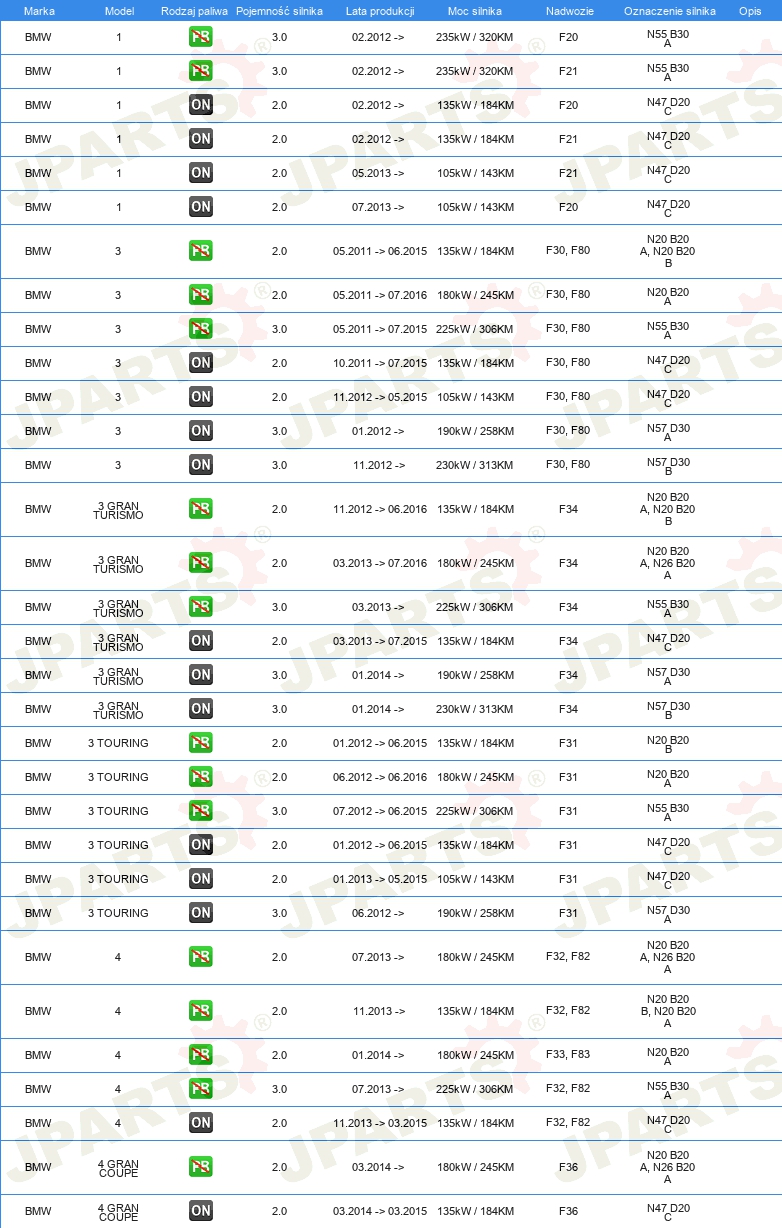
Task: Click the Opis column header
Action: [750, 11]
